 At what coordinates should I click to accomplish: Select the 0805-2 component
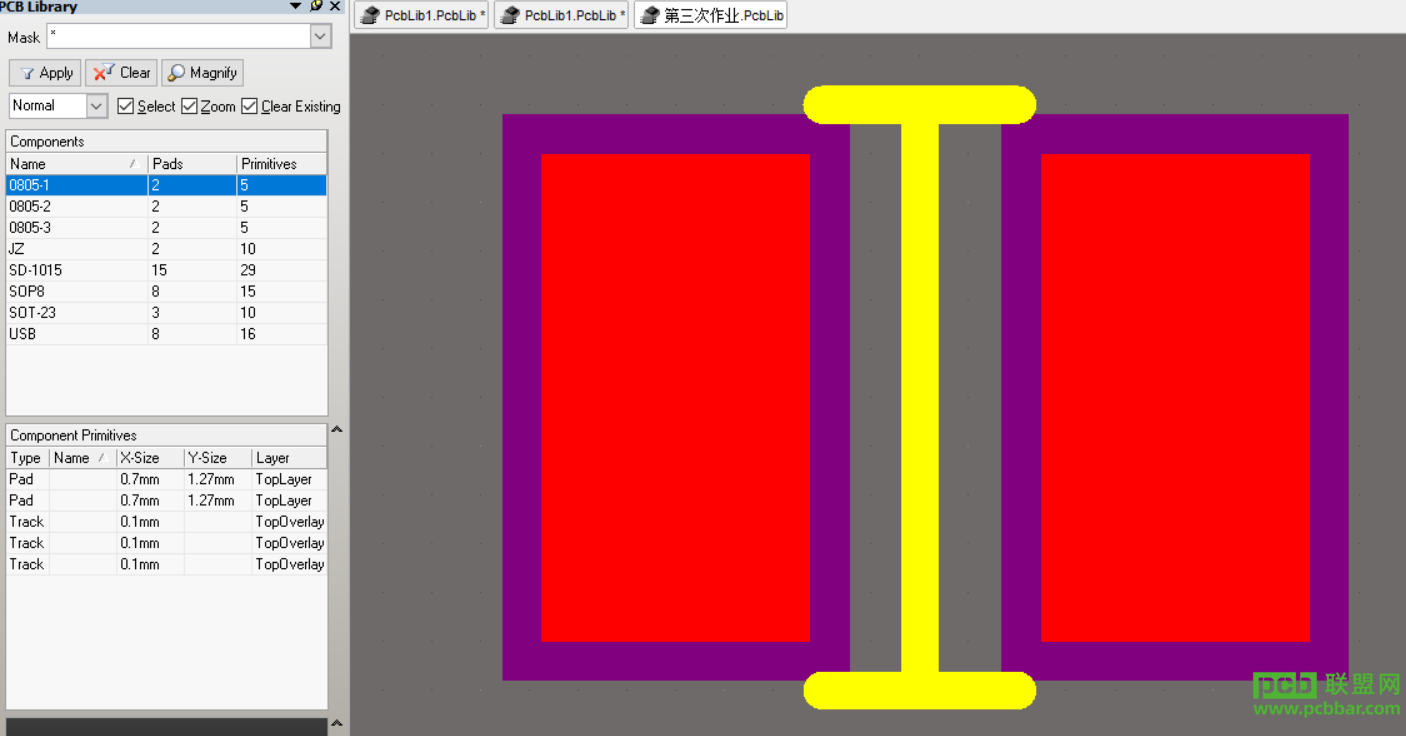pyautogui.click(x=166, y=206)
